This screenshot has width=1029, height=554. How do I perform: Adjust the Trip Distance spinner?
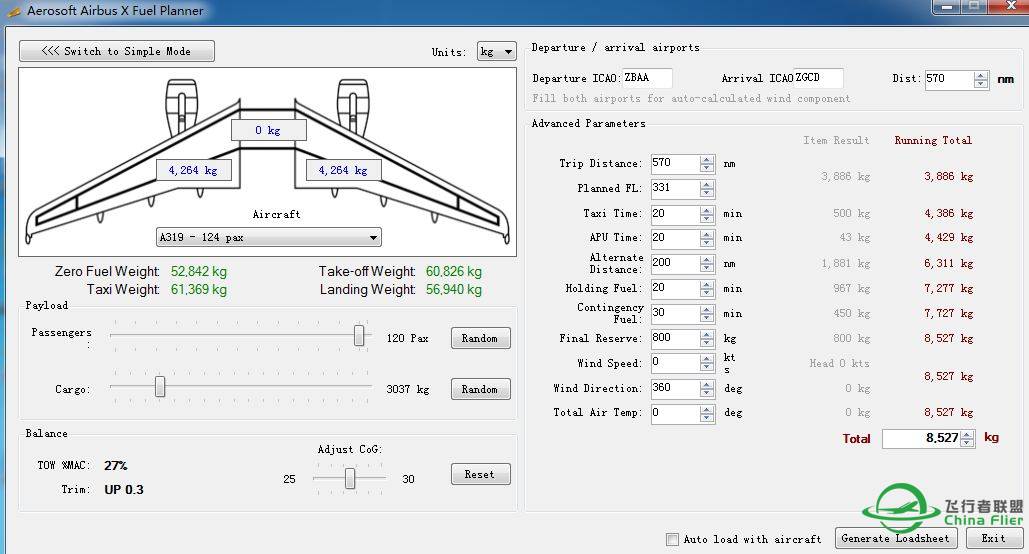(707, 163)
